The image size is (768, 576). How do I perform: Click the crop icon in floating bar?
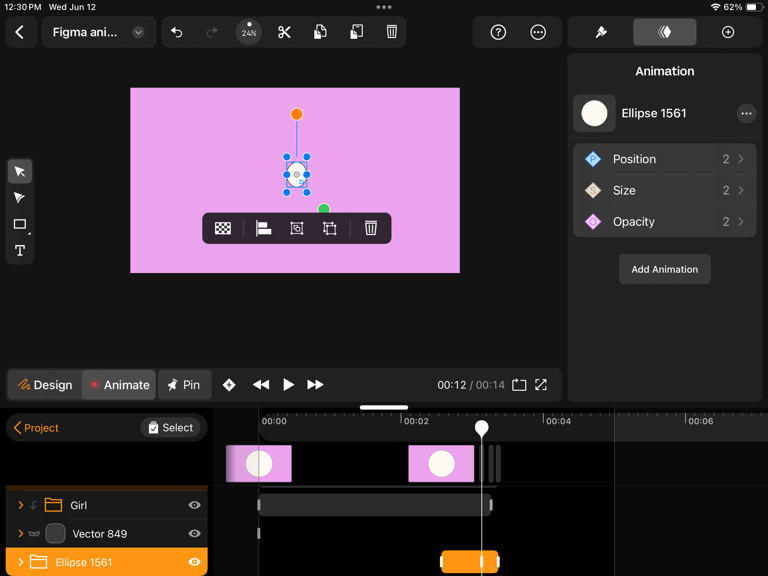(x=330, y=228)
